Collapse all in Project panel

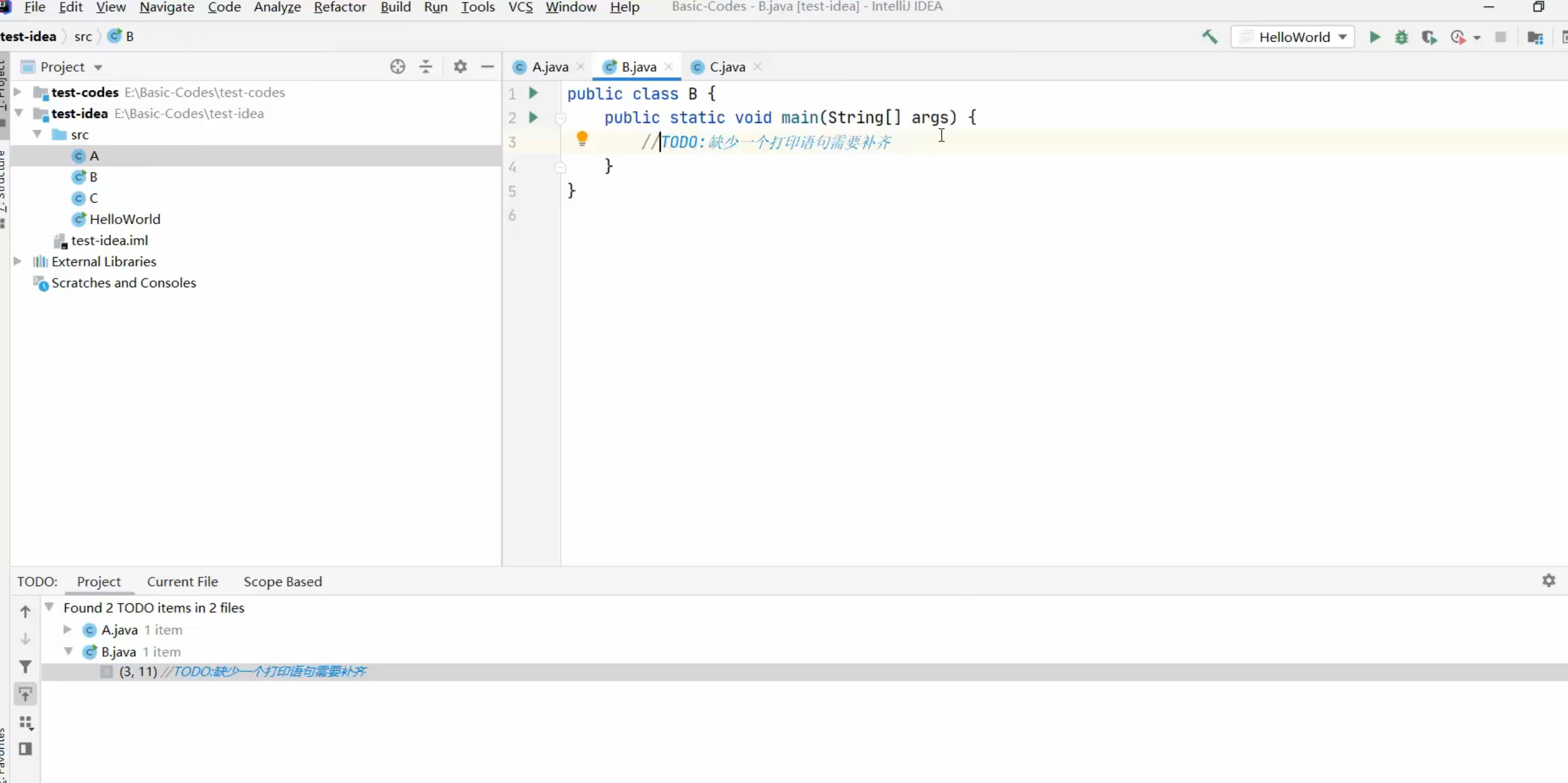point(426,67)
